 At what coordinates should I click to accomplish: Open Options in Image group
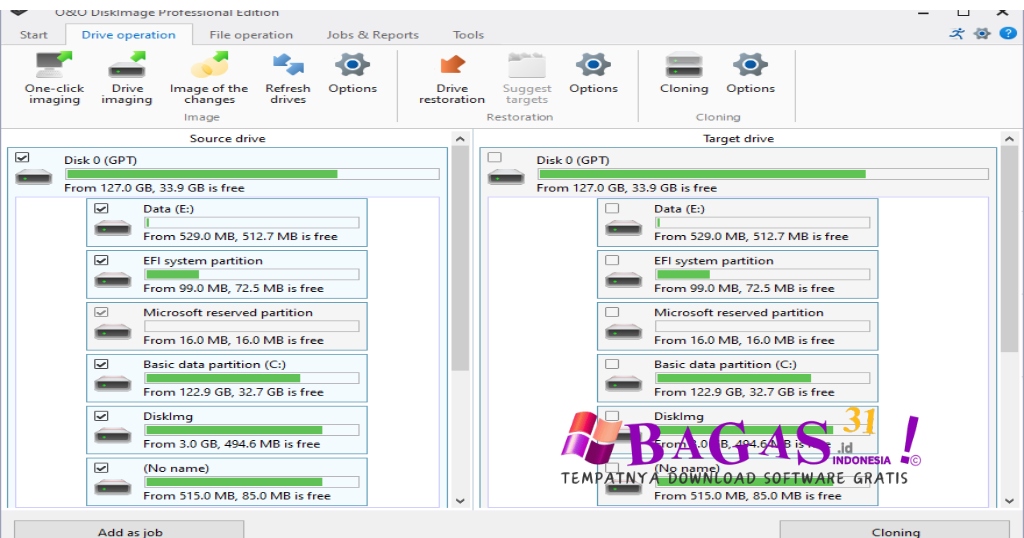(353, 73)
